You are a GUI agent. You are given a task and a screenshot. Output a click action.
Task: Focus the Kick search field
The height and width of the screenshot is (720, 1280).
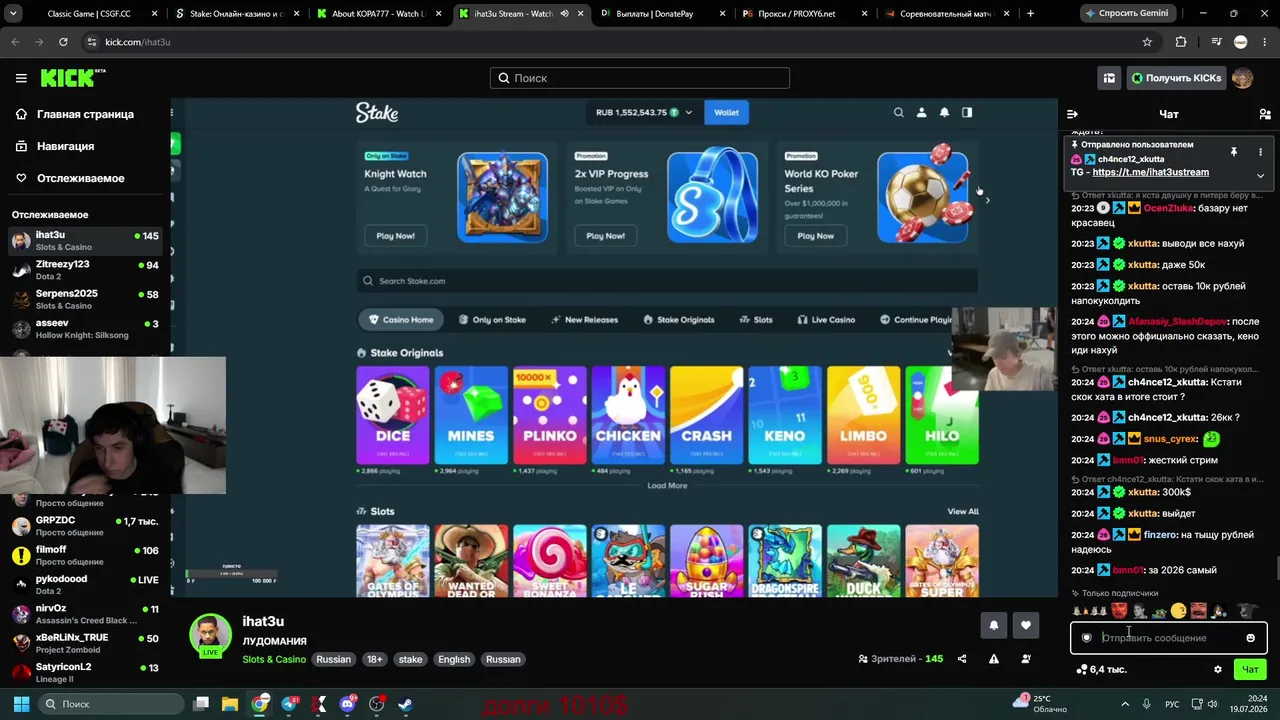click(x=640, y=78)
